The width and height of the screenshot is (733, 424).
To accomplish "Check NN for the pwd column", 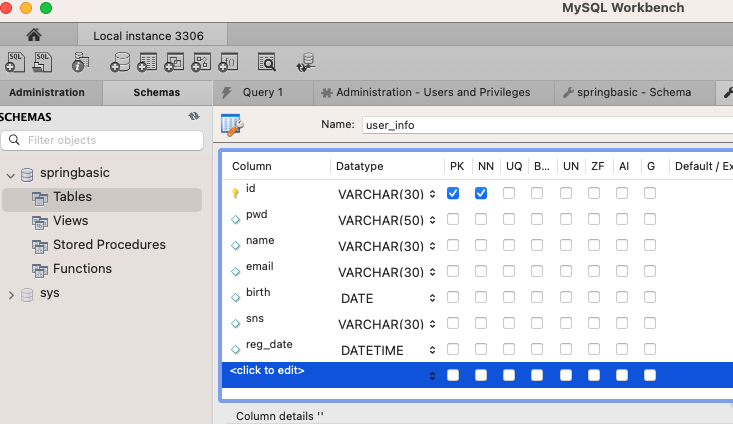I will [481, 219].
